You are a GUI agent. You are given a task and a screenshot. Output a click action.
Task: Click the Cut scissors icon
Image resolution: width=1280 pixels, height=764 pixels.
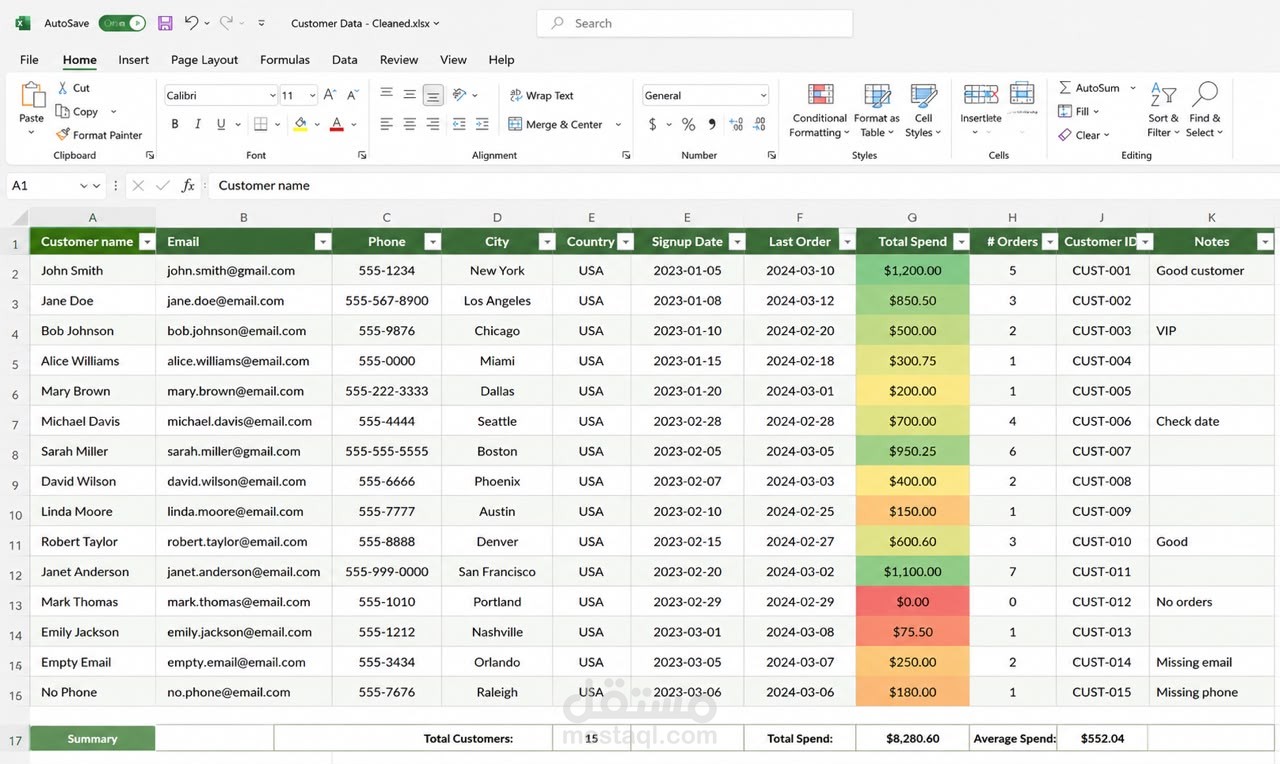click(x=62, y=88)
